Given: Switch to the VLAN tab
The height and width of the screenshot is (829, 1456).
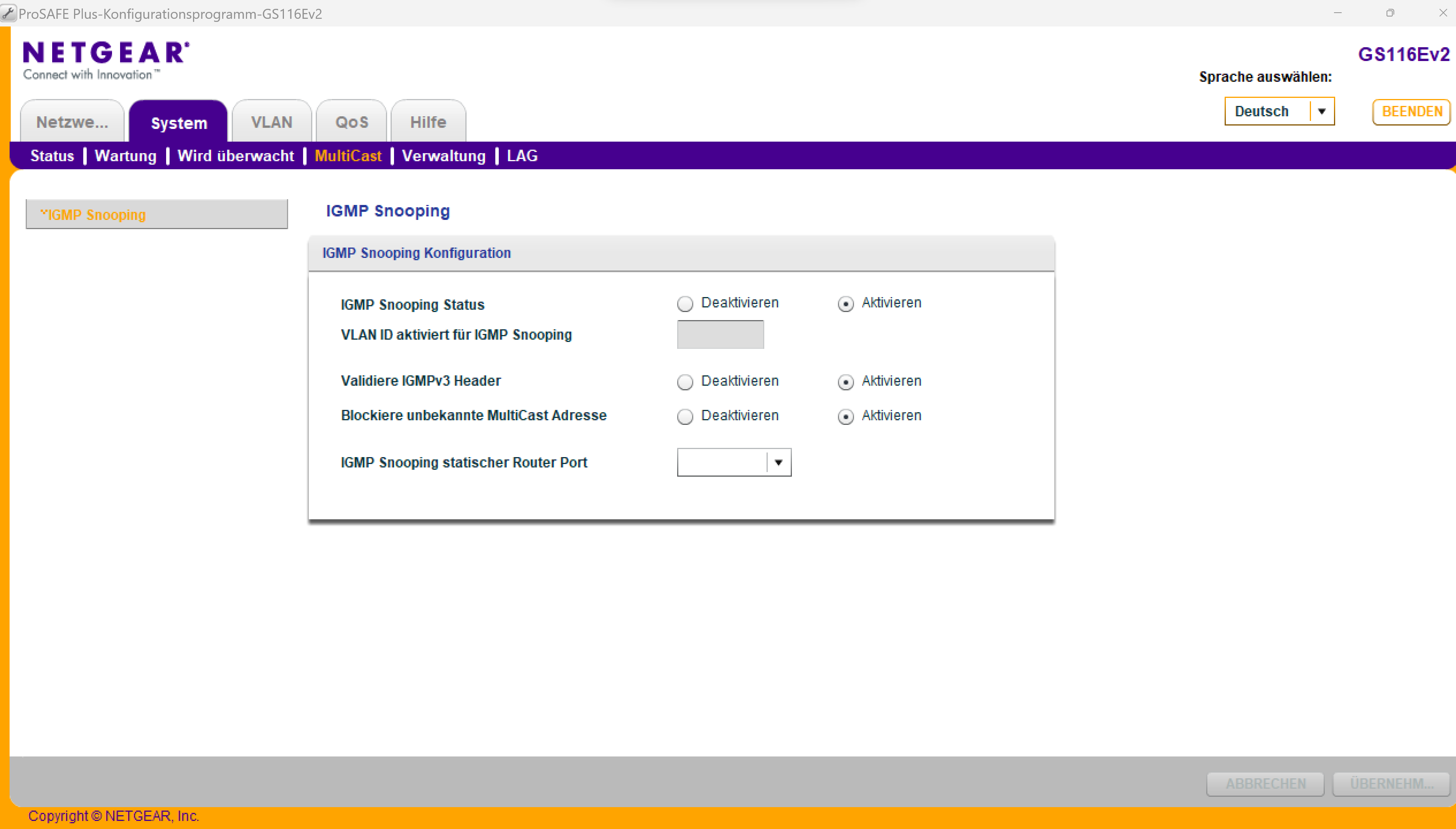Looking at the screenshot, I should pos(272,122).
